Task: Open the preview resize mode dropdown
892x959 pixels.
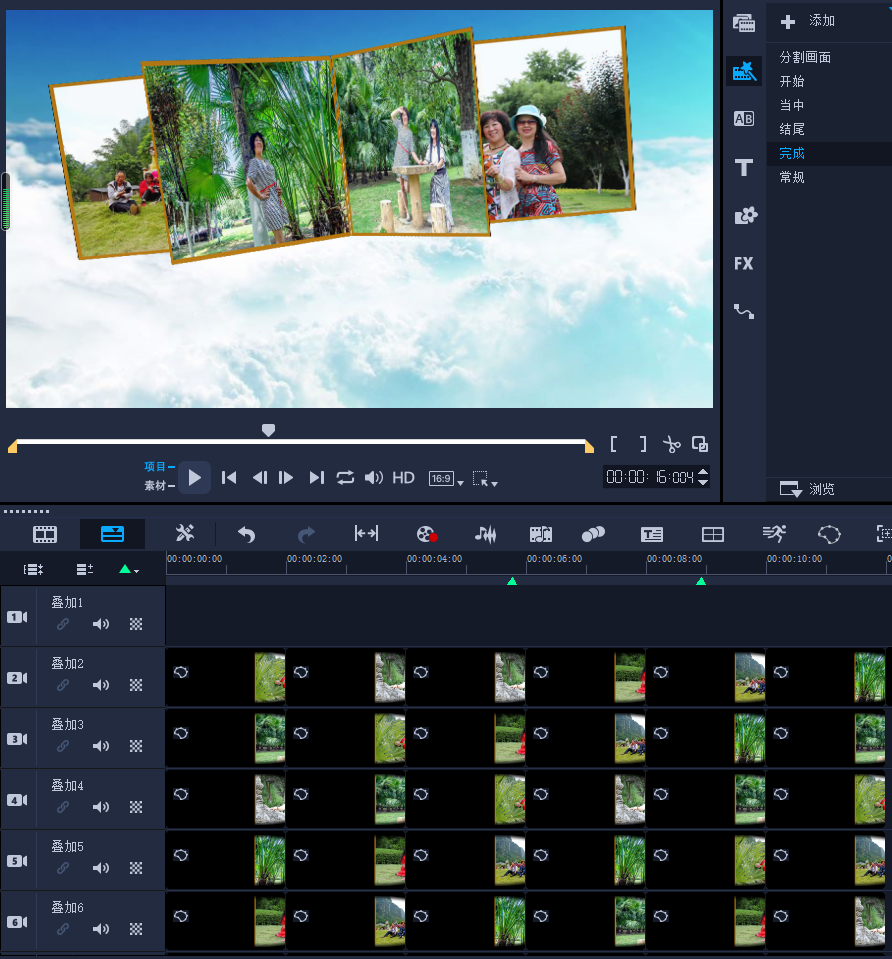Action: click(x=485, y=479)
